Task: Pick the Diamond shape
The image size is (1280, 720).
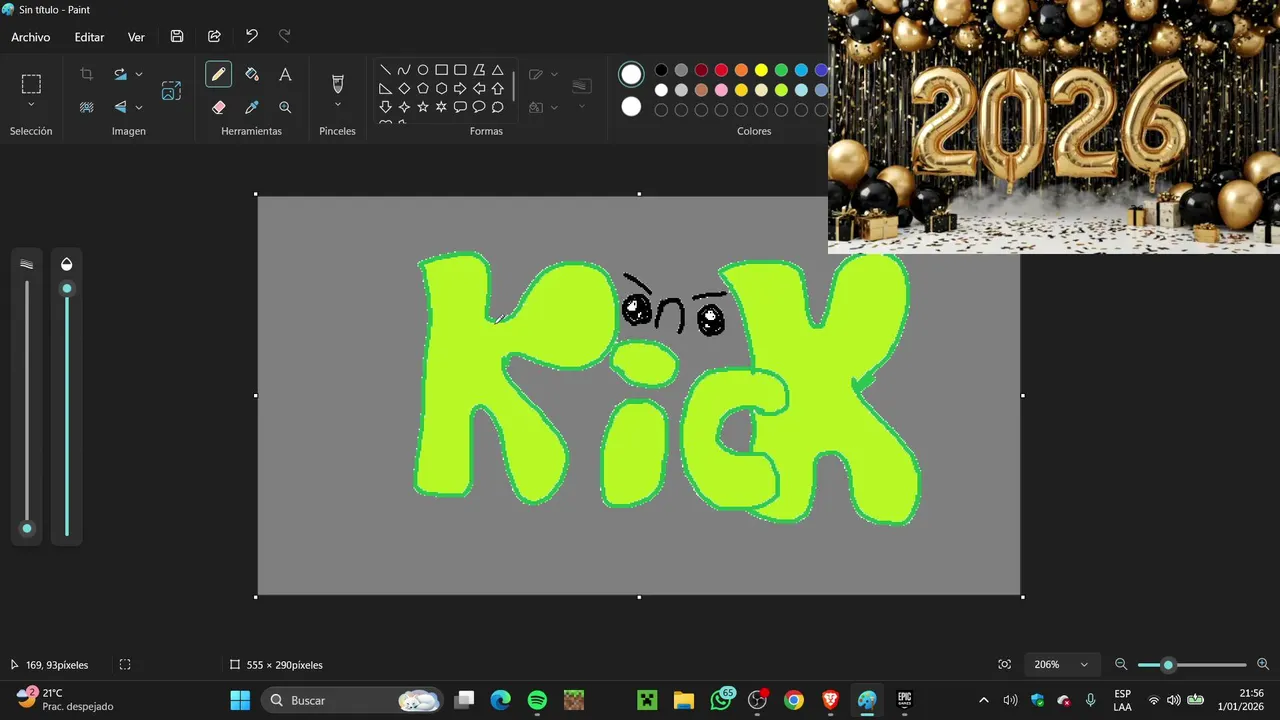Action: (404, 89)
